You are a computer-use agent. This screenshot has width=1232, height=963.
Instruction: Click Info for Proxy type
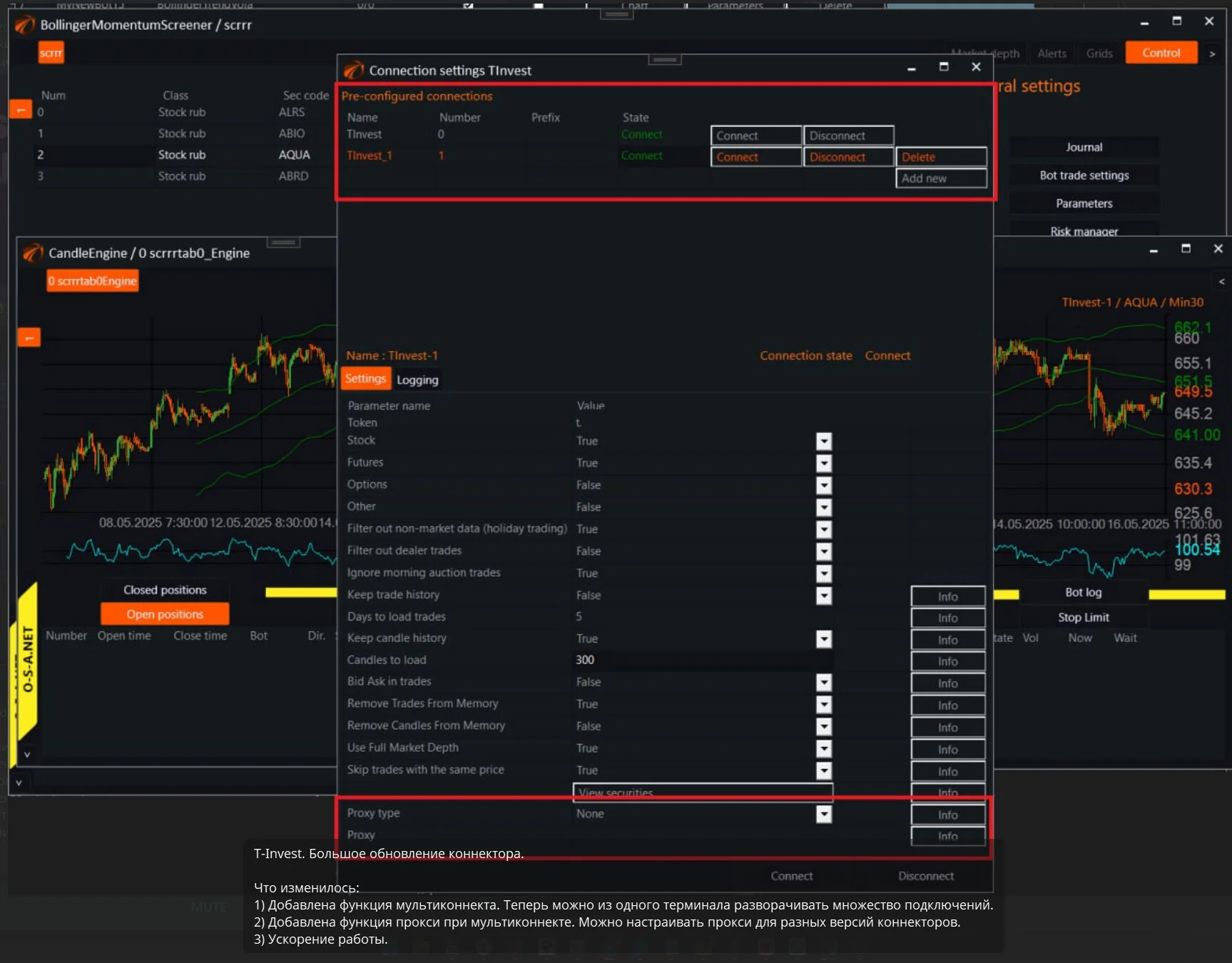[x=948, y=815]
